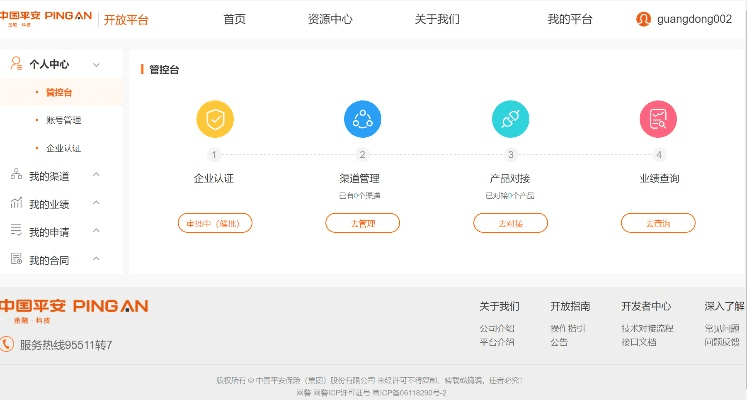Screen dimensions: 747x400
Task: Click the 我的合同 document icon in sidebar
Action: click(x=16, y=259)
